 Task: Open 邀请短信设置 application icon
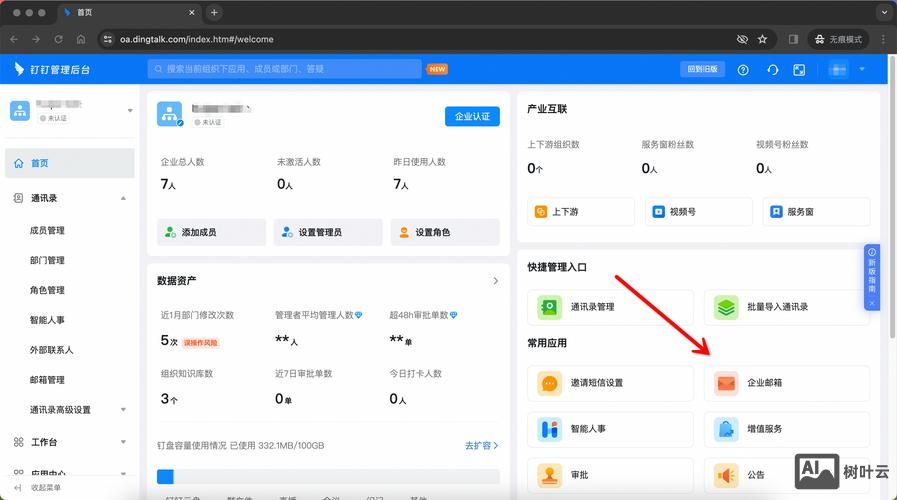(550, 383)
